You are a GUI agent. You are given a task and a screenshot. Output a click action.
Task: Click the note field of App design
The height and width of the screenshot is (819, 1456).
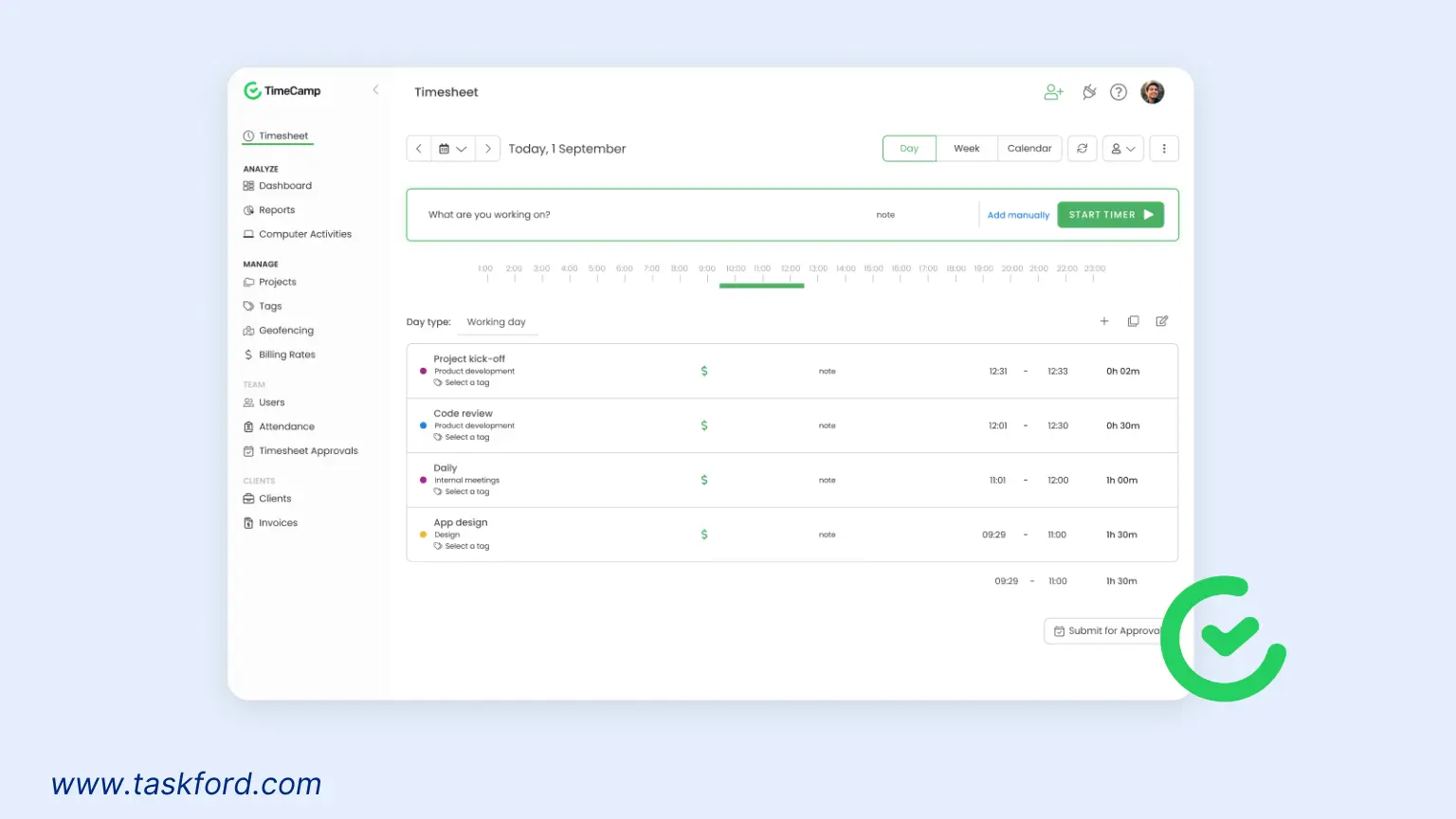[x=828, y=535]
